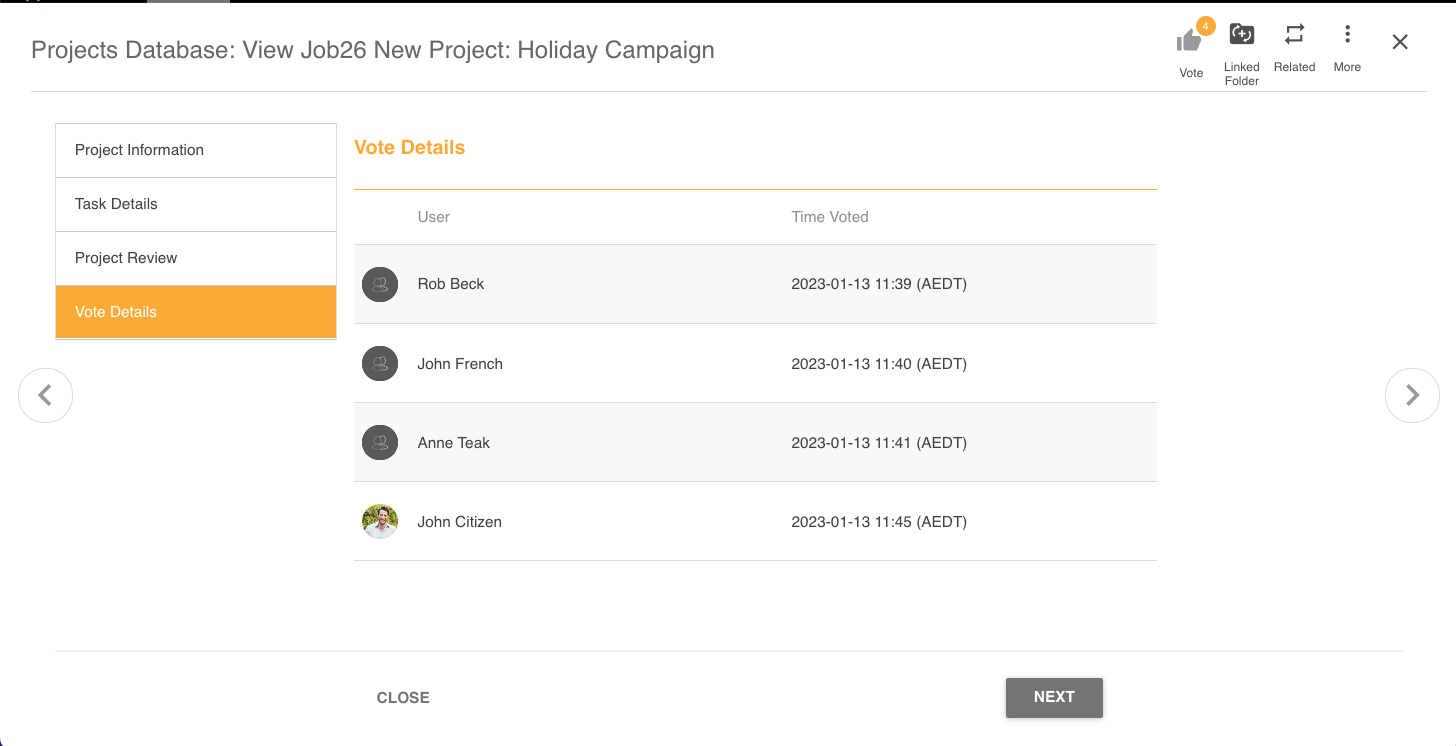Click the Related arrows icon

tap(1294, 35)
